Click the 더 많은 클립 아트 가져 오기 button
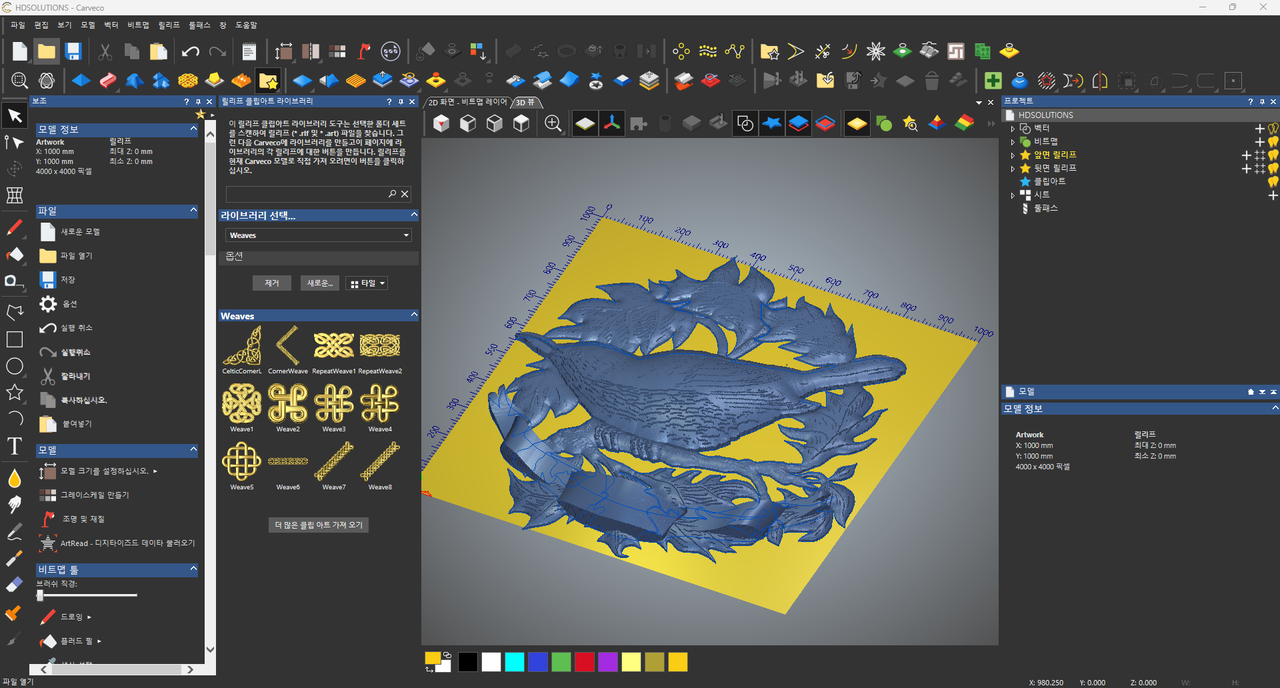 (319, 525)
